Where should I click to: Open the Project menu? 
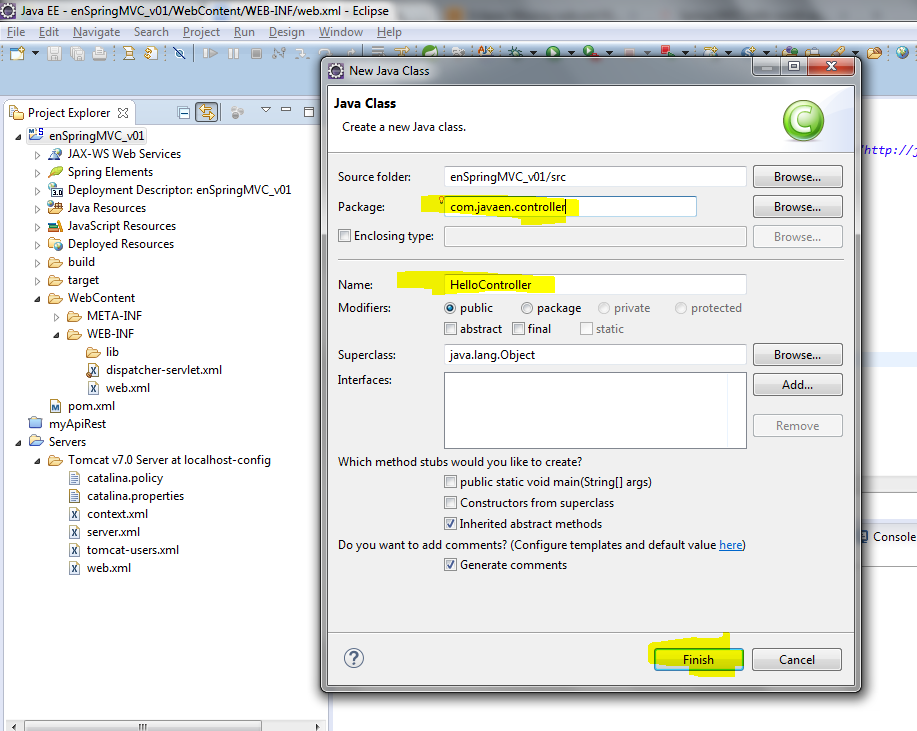[201, 32]
